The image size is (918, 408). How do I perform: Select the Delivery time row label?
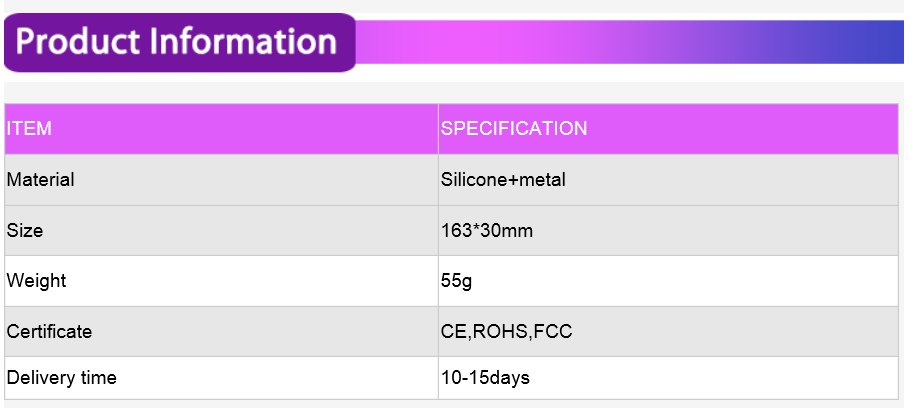click(61, 378)
